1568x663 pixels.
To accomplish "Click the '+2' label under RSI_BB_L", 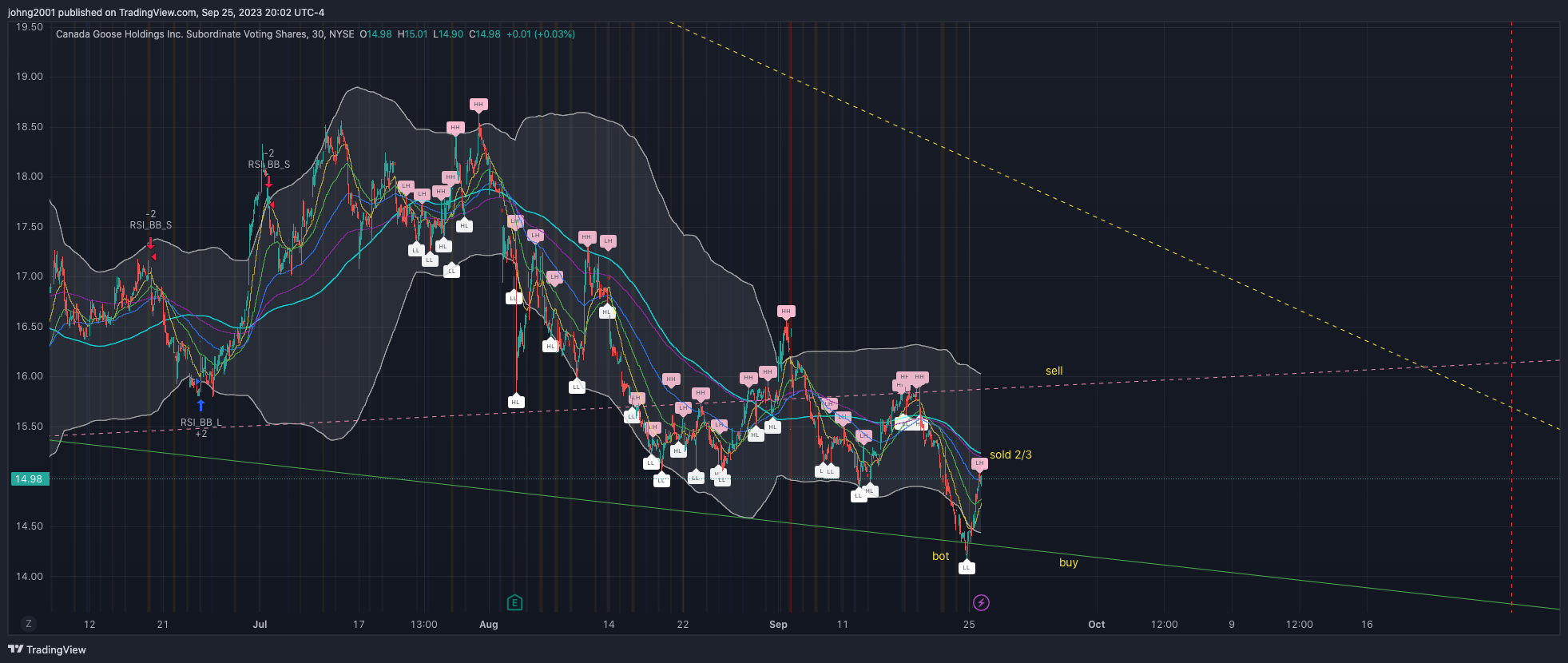I will [x=201, y=434].
